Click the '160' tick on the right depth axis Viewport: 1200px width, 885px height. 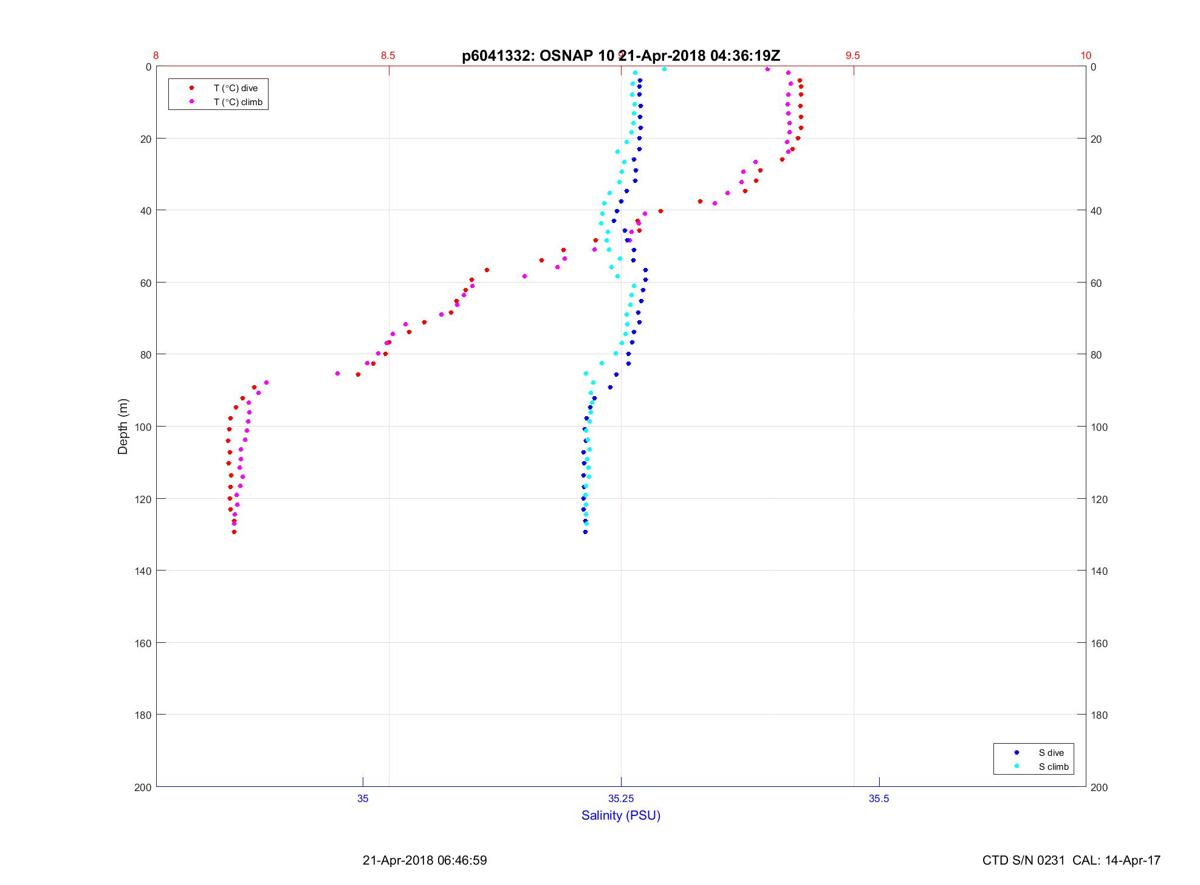(x=1100, y=643)
